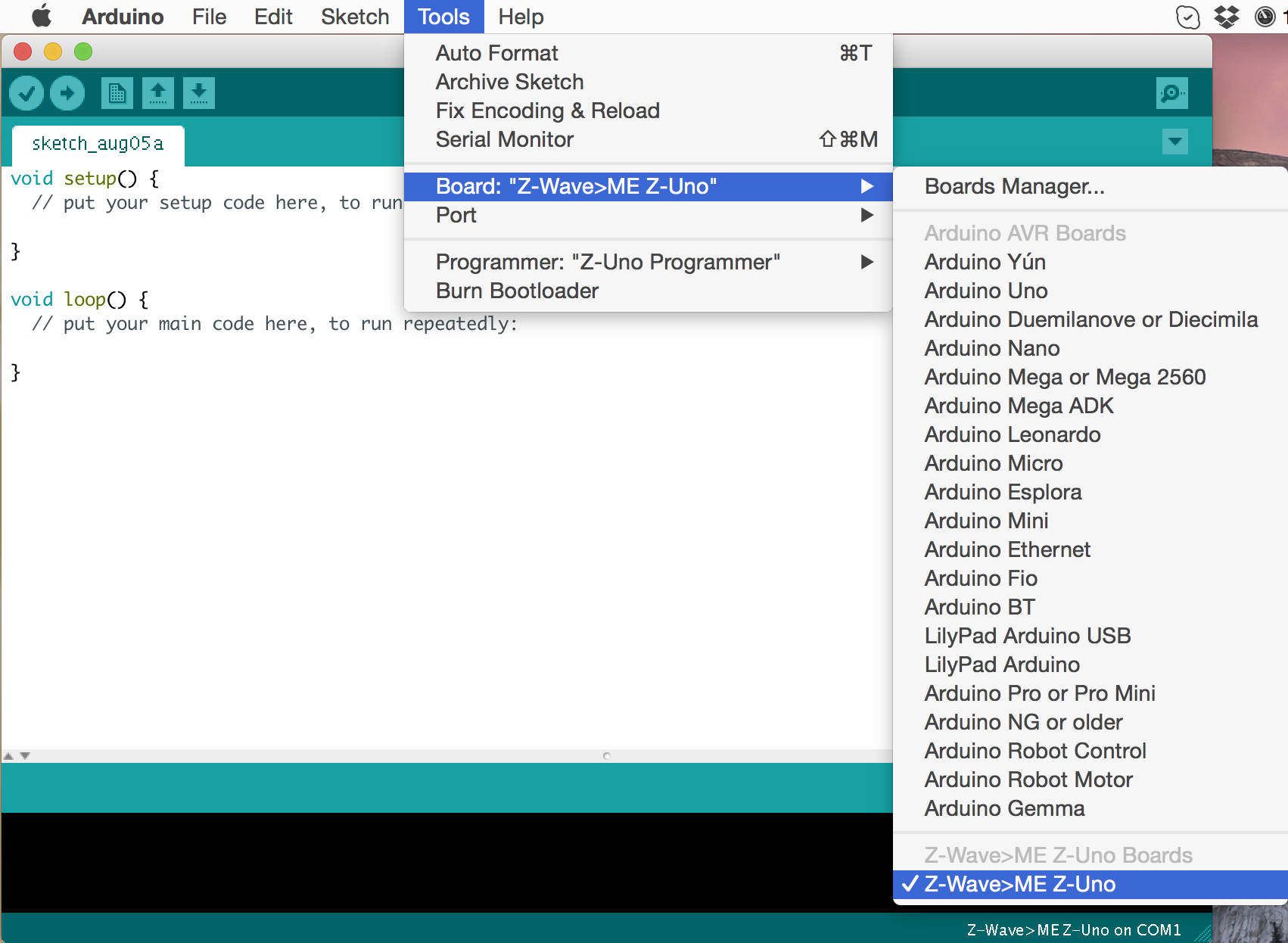Expand the Board "Z-Wave>ME Z-Uno" submenu

(649, 187)
